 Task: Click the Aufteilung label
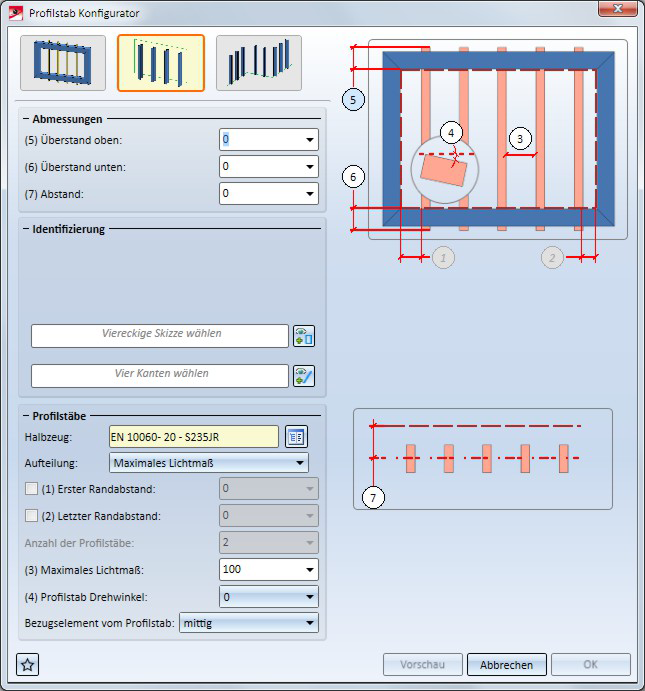coord(51,463)
